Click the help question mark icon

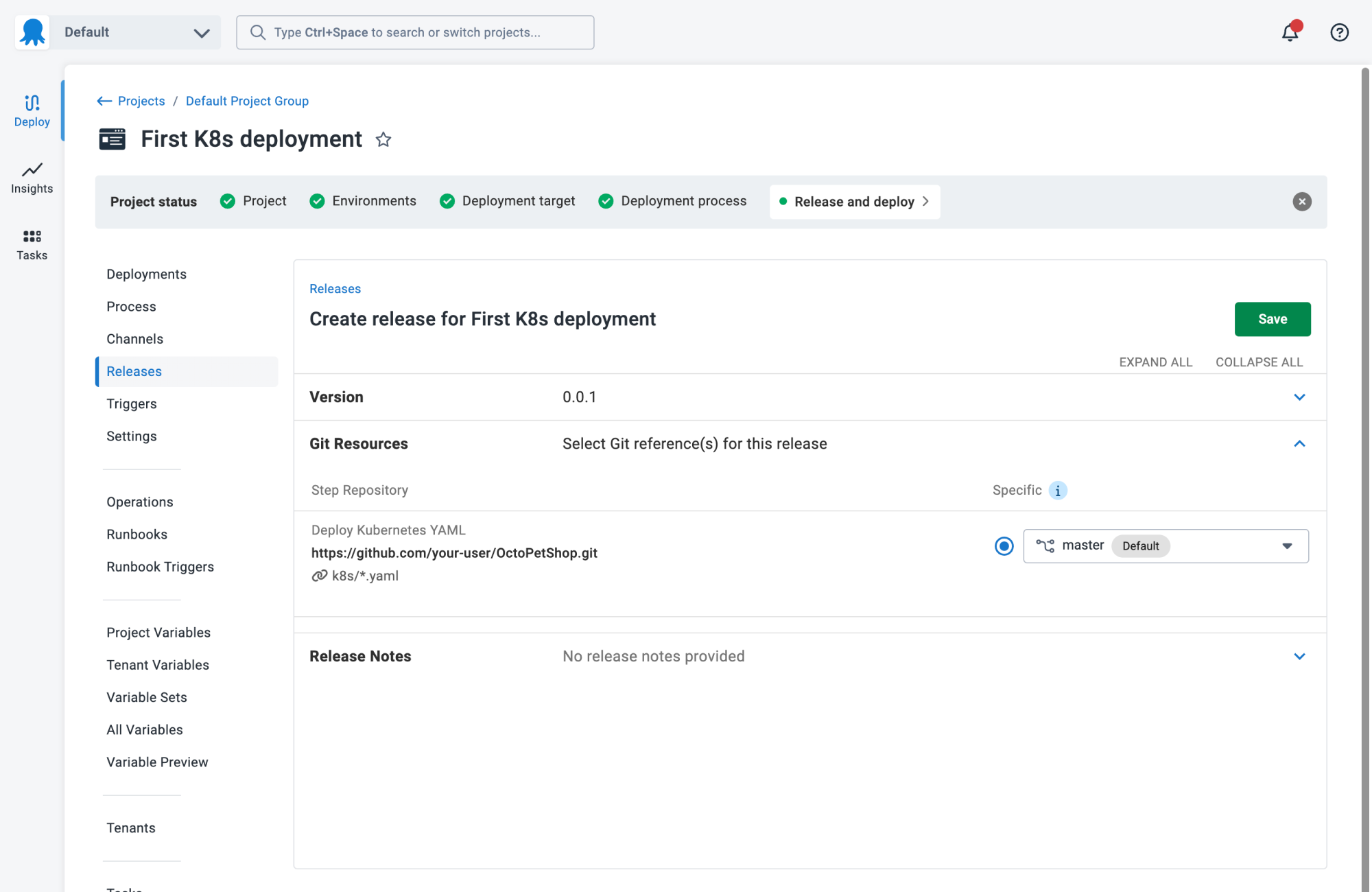click(1339, 32)
